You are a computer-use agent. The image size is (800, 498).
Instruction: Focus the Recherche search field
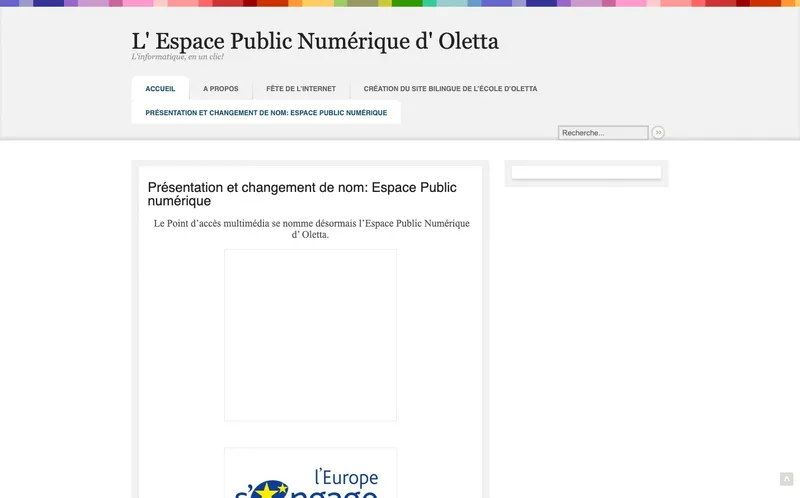tap(603, 133)
